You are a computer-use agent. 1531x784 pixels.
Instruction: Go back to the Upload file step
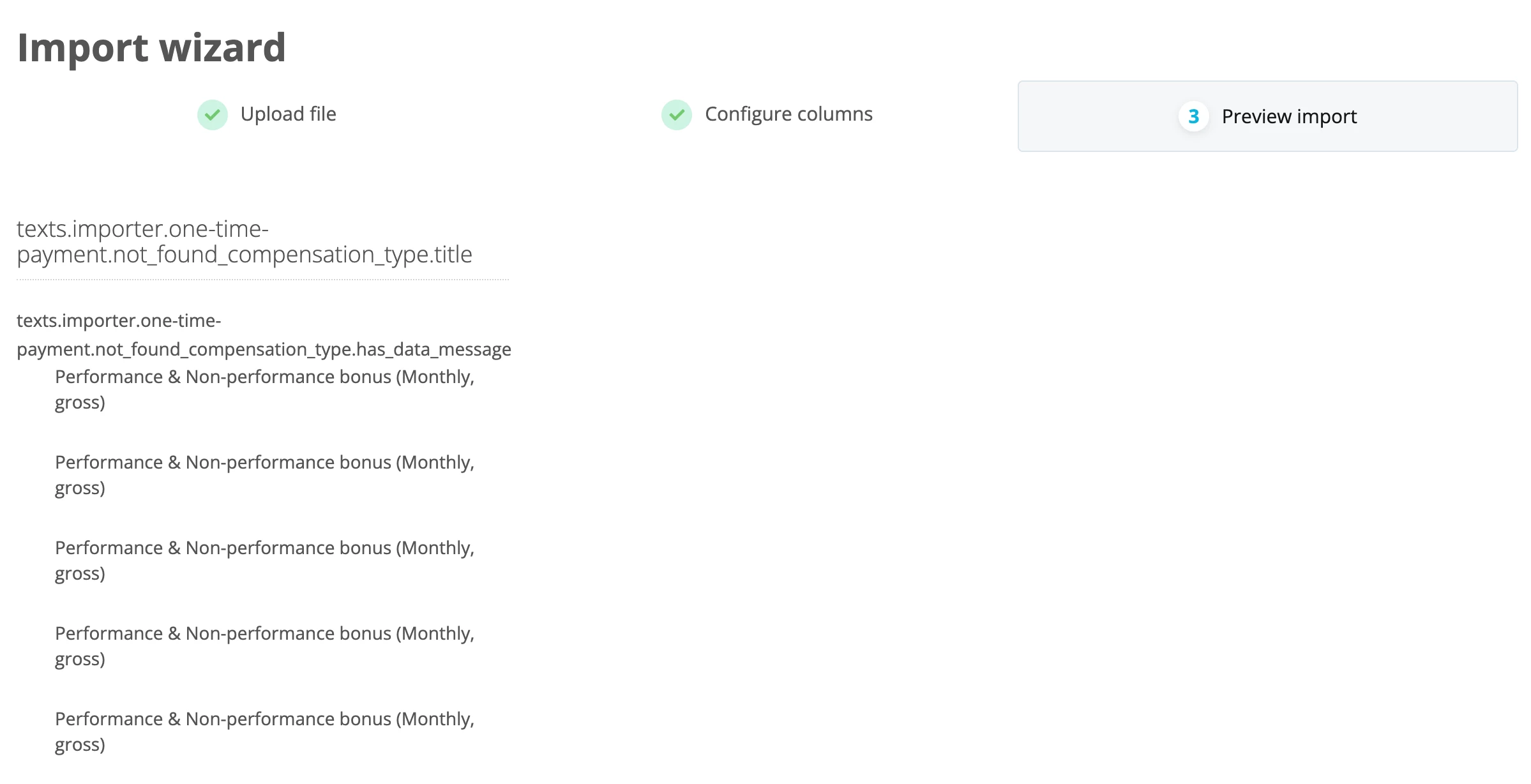pos(288,114)
